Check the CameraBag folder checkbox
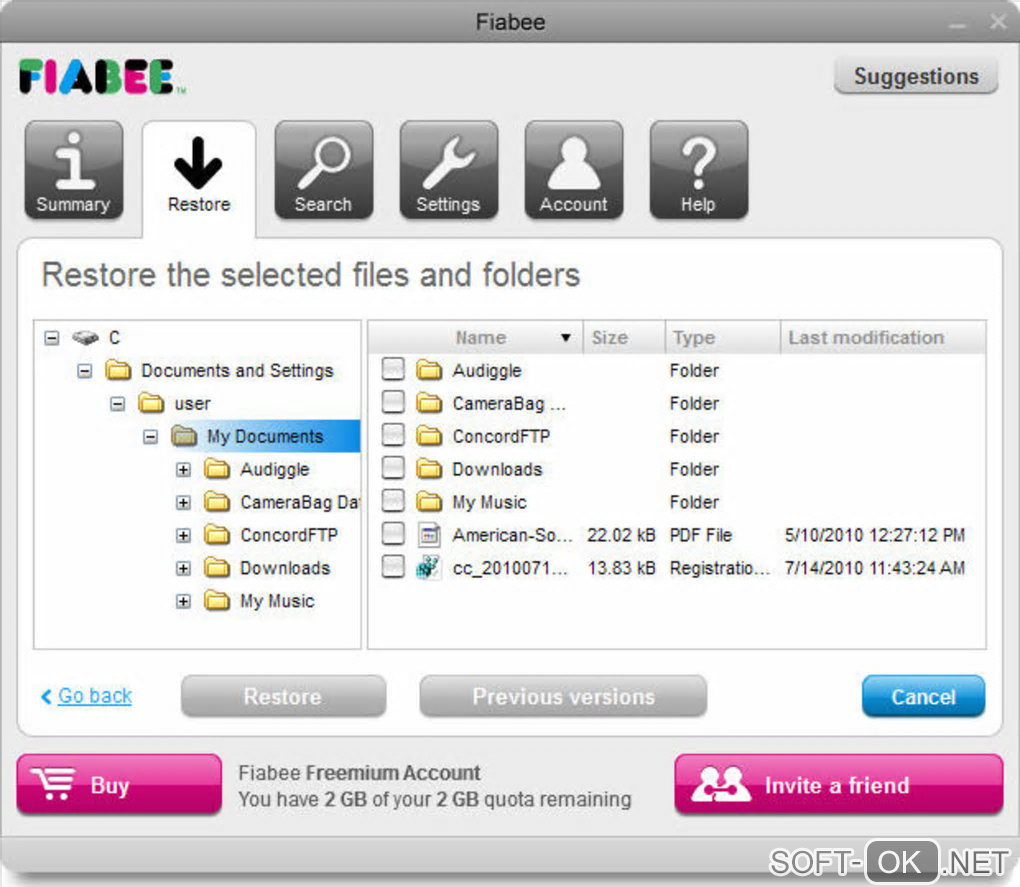1020x887 pixels. coord(393,402)
